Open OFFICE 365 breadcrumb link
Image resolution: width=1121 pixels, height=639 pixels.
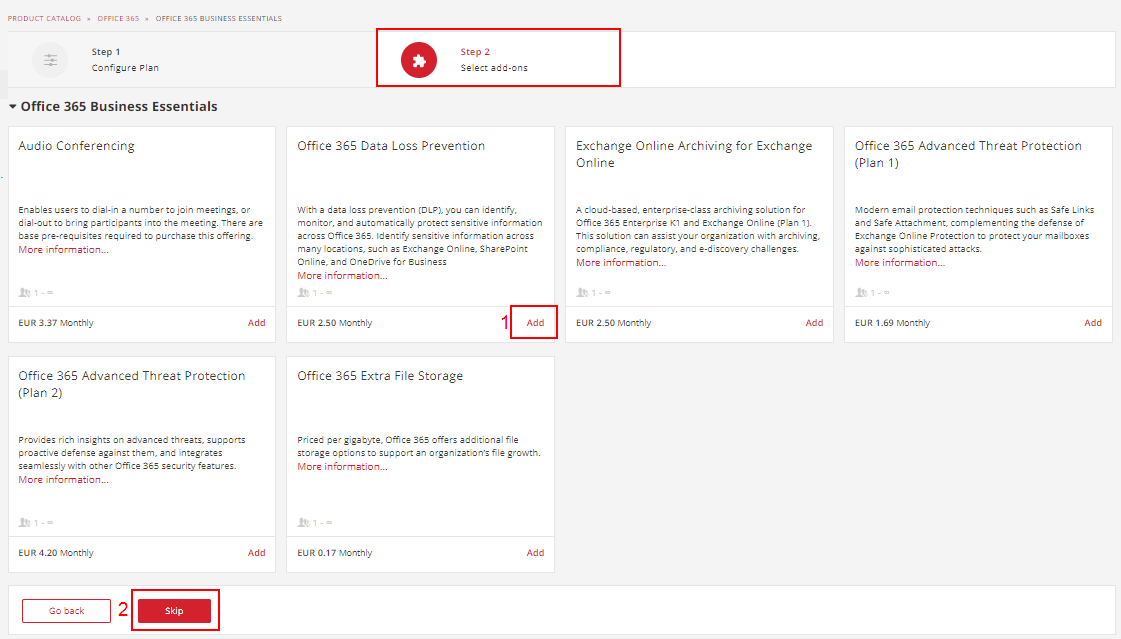click(x=118, y=19)
